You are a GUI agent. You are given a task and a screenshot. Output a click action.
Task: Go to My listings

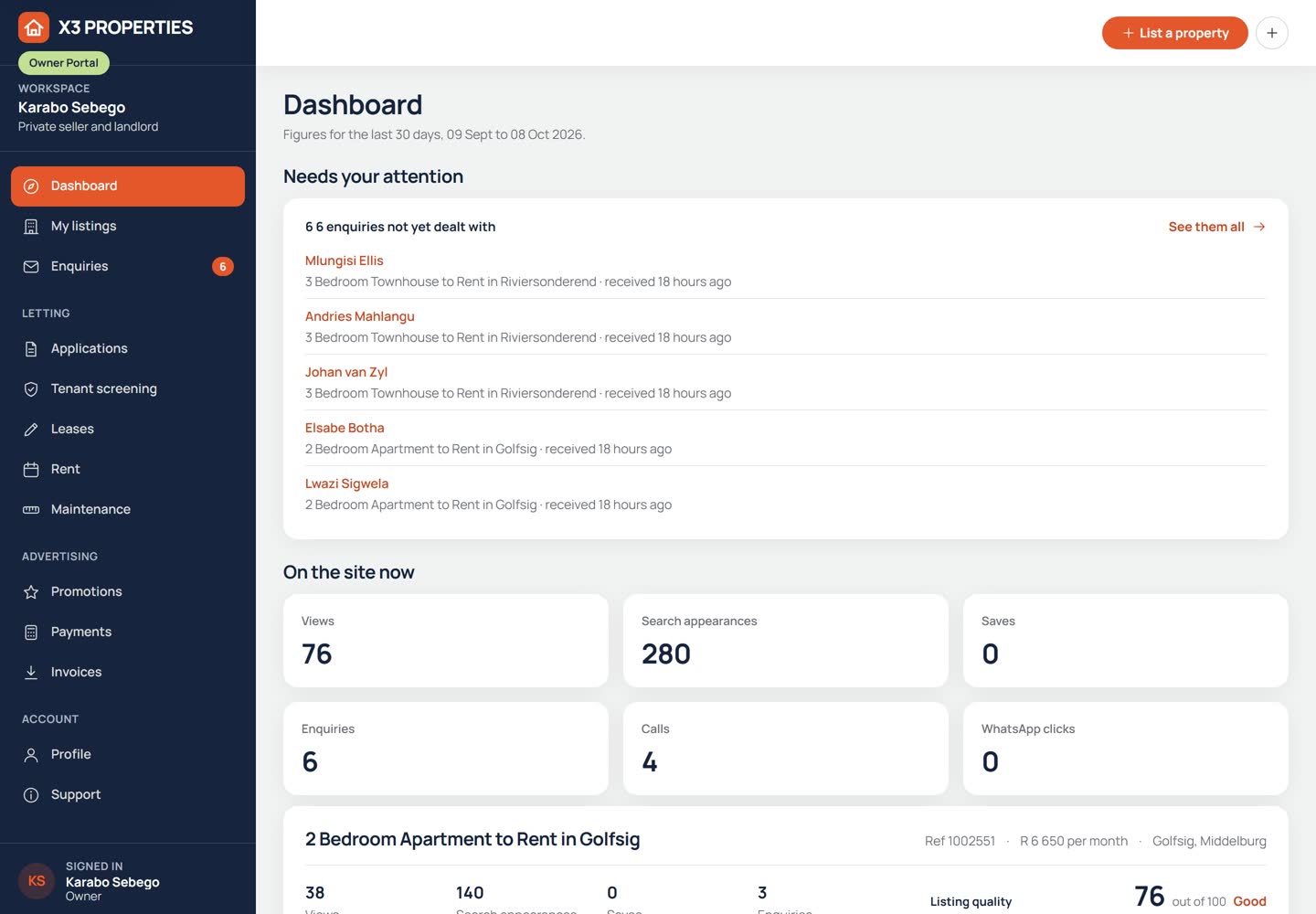[x=128, y=227]
